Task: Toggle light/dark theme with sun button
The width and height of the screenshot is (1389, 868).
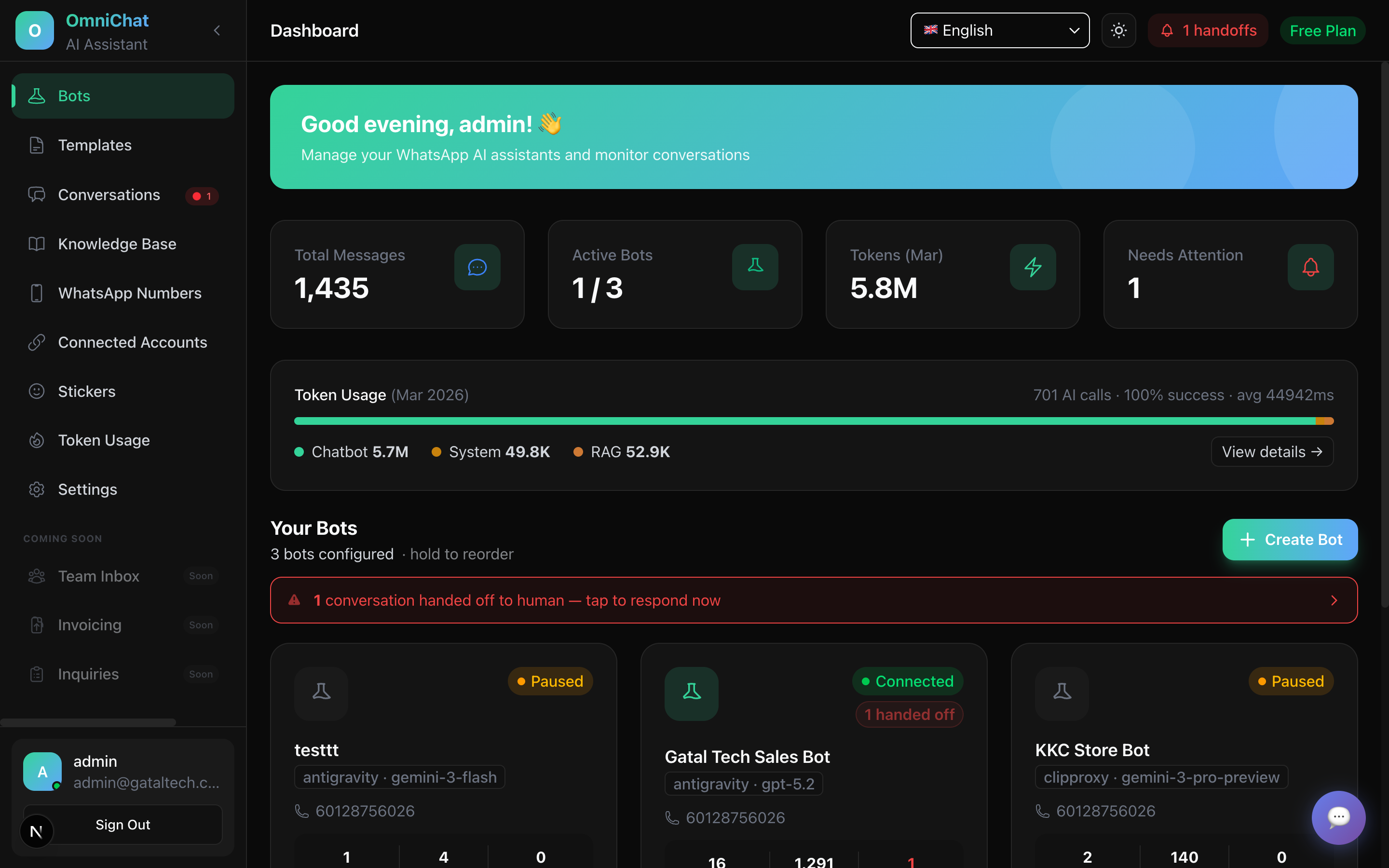Action: coord(1118,30)
